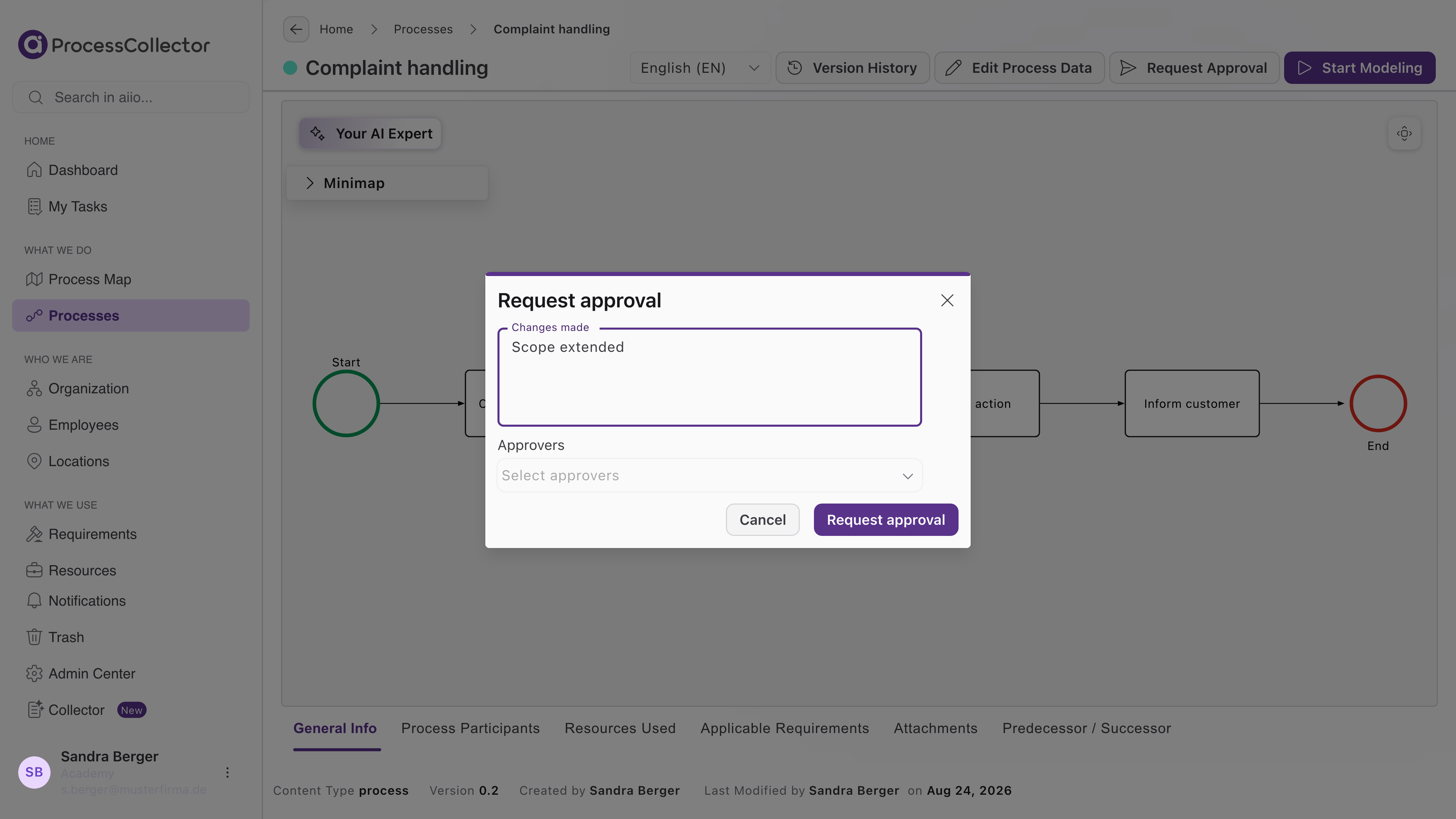Switch to Predecessor / Successor tab
The image size is (1456, 819).
click(1086, 728)
